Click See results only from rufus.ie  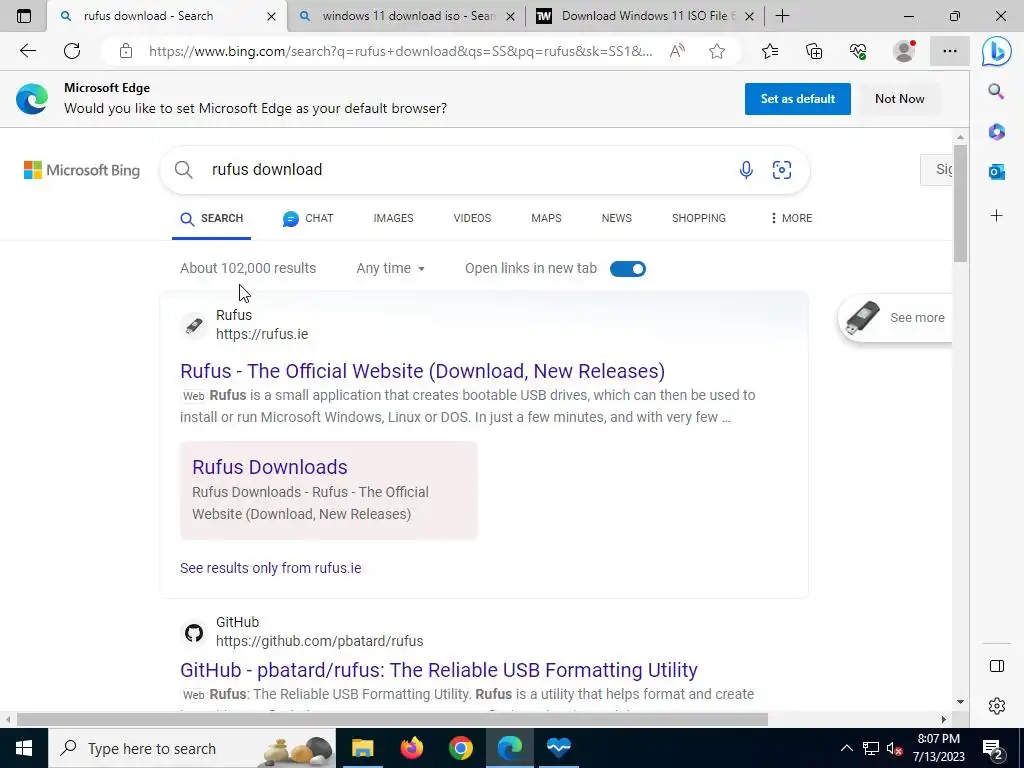point(270,568)
